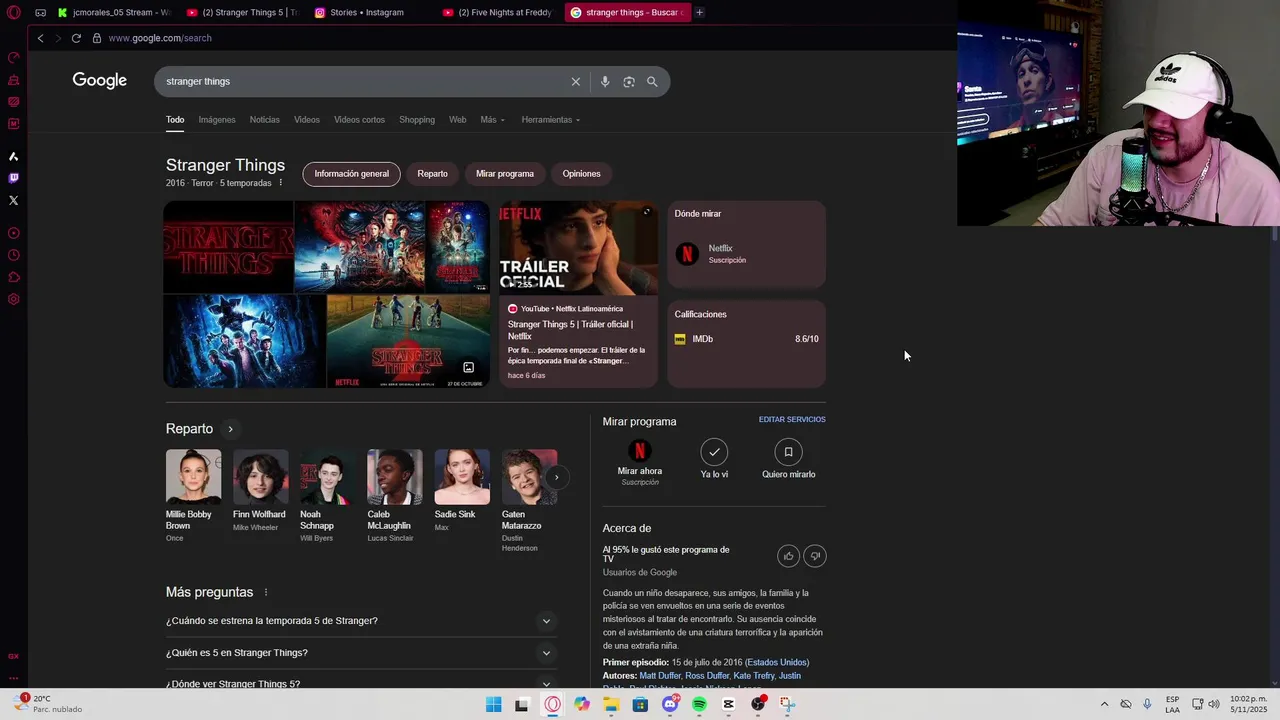Go back to the previous page
Screen dimensions: 1280x720
pos(40,38)
